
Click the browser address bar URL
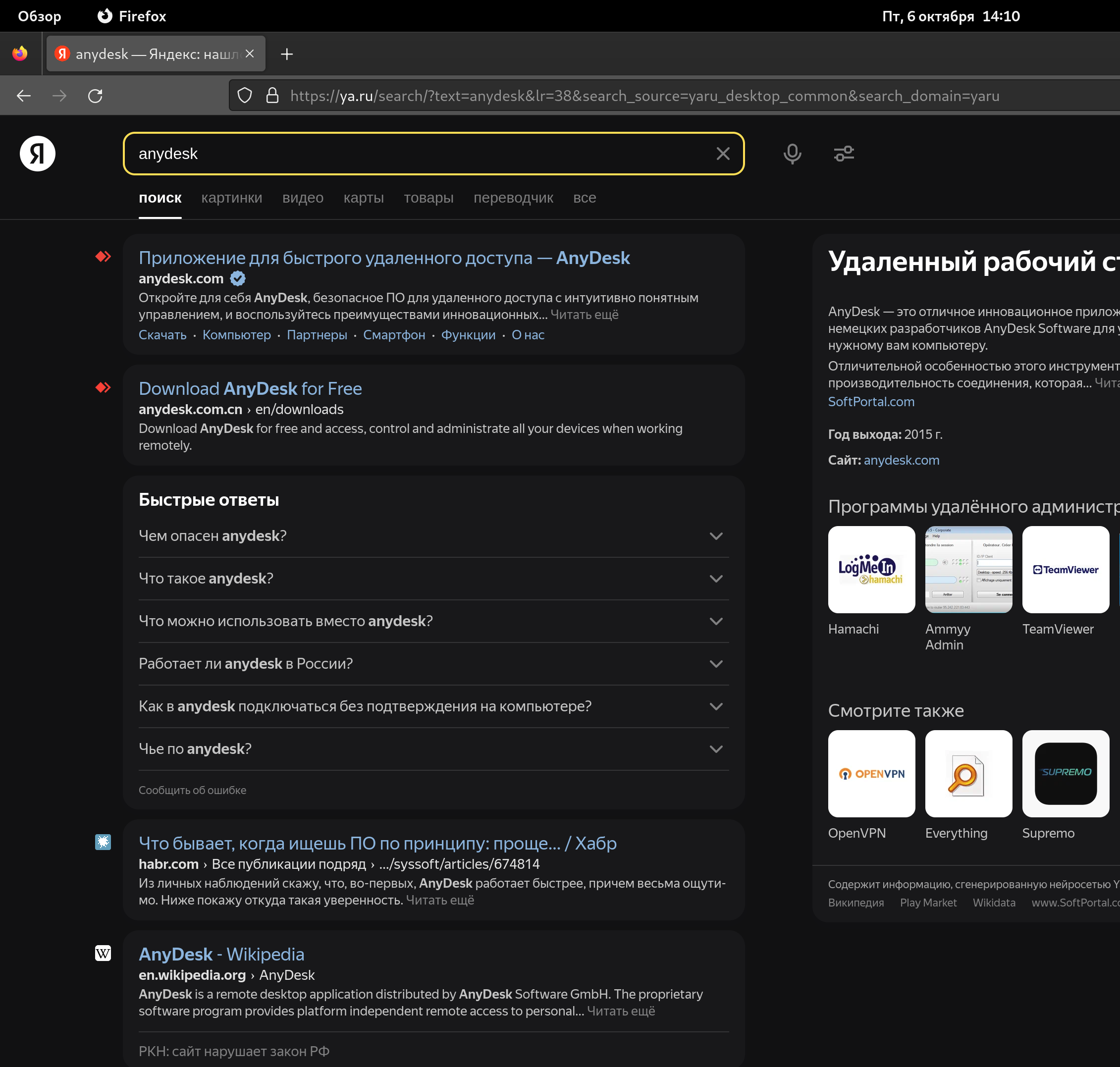(x=644, y=96)
